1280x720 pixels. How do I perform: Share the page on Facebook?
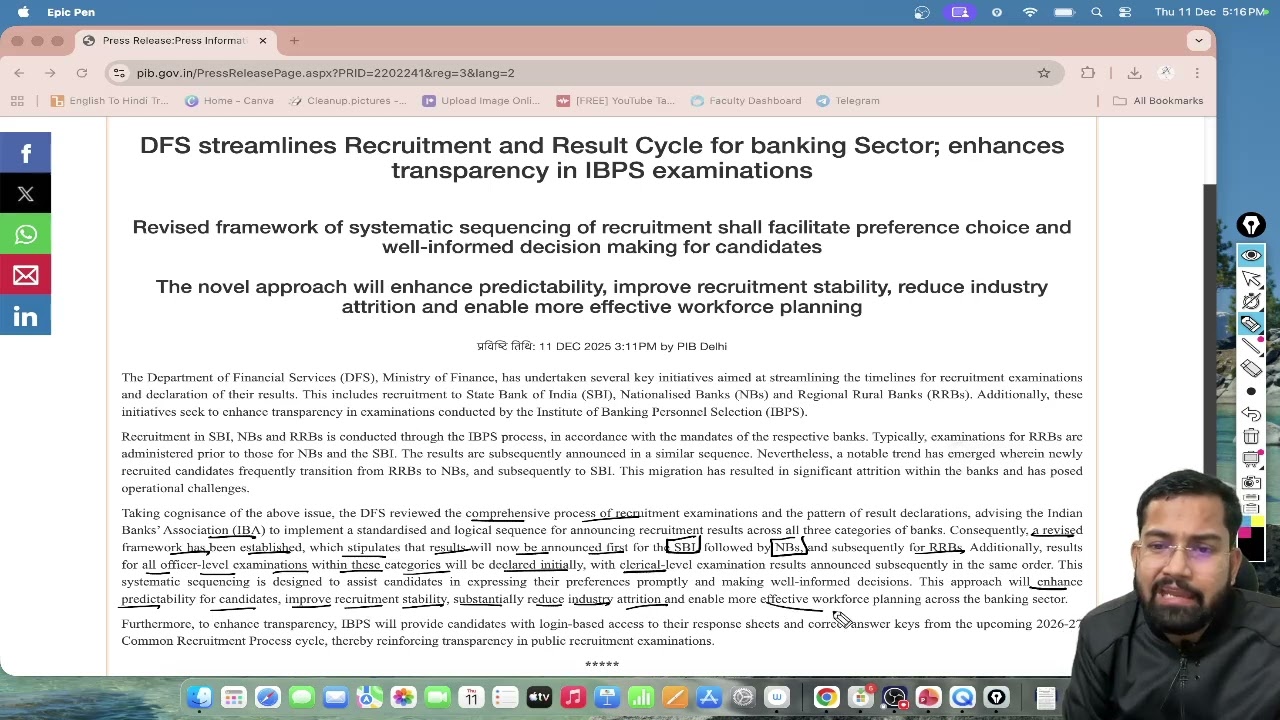[x=25, y=153]
